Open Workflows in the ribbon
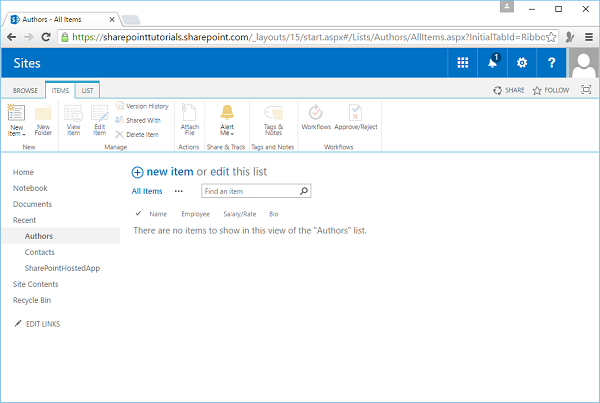The height and width of the screenshot is (403, 600). (x=316, y=121)
